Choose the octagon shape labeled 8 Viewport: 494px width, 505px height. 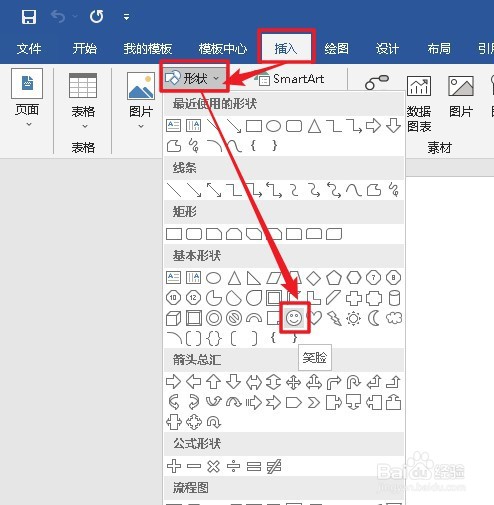click(393, 278)
